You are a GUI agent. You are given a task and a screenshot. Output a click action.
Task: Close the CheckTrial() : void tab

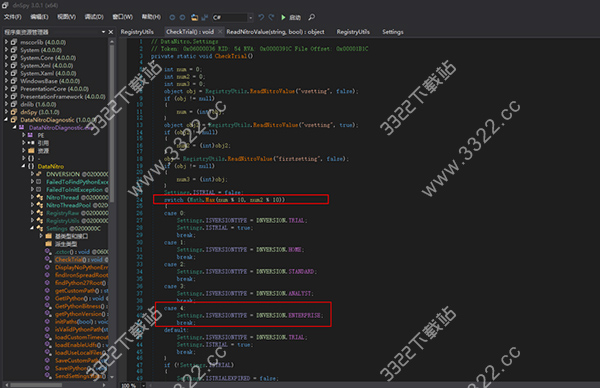(x=220, y=31)
